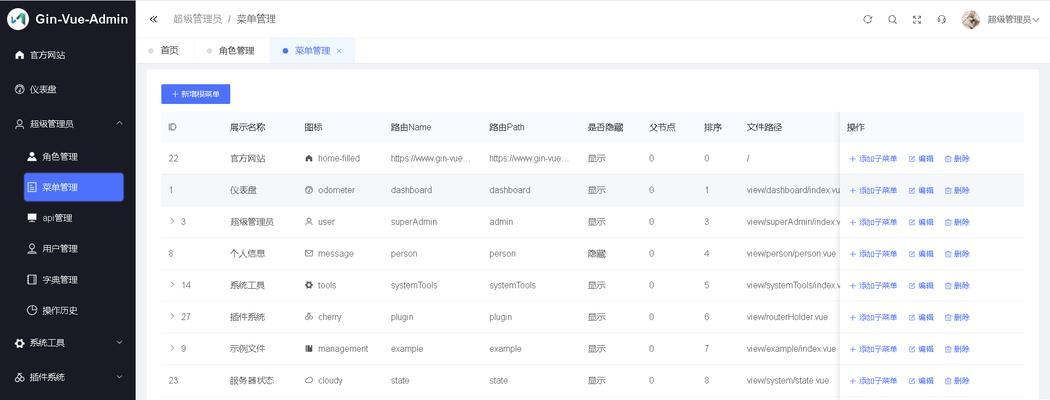Click view/routerHolder.vue file path cell
This screenshot has height=400, width=1050.
point(790,317)
